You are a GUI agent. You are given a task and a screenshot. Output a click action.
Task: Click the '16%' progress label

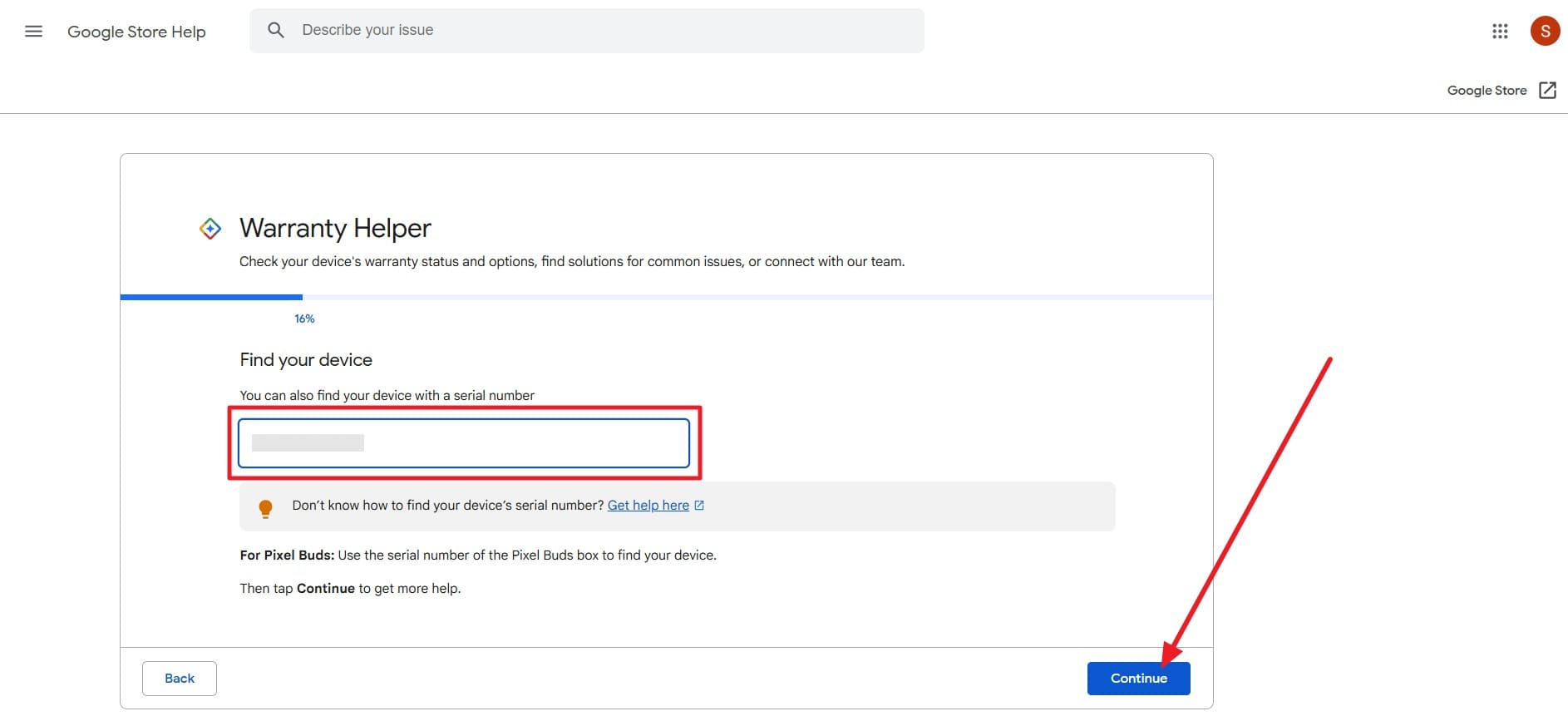pos(304,319)
